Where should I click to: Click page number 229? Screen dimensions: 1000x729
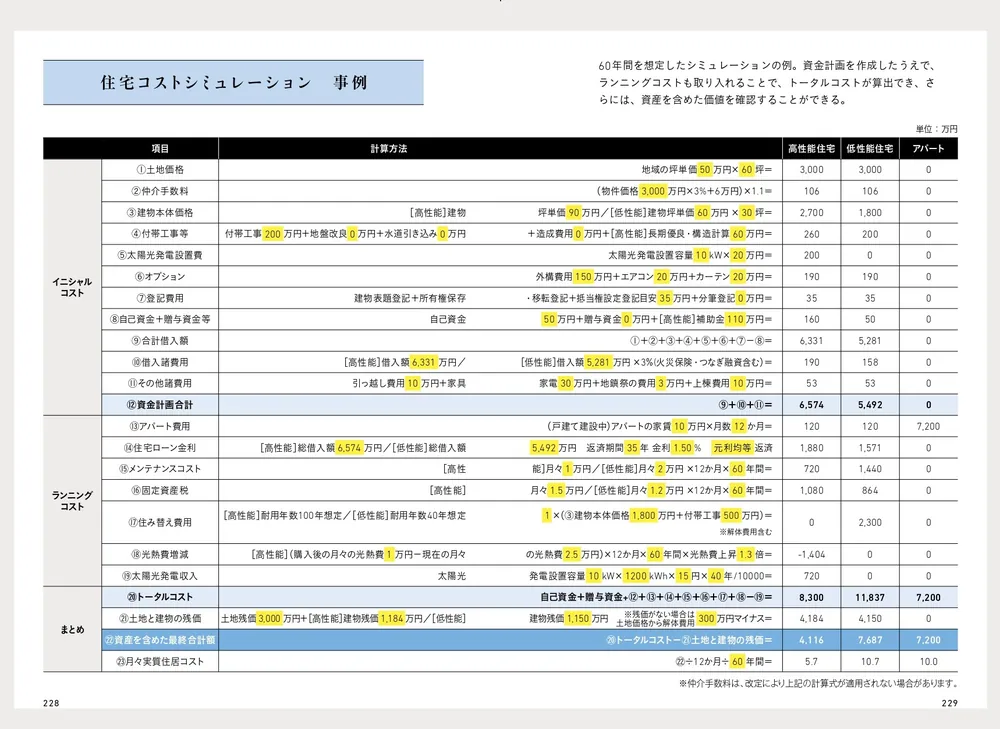(x=949, y=703)
